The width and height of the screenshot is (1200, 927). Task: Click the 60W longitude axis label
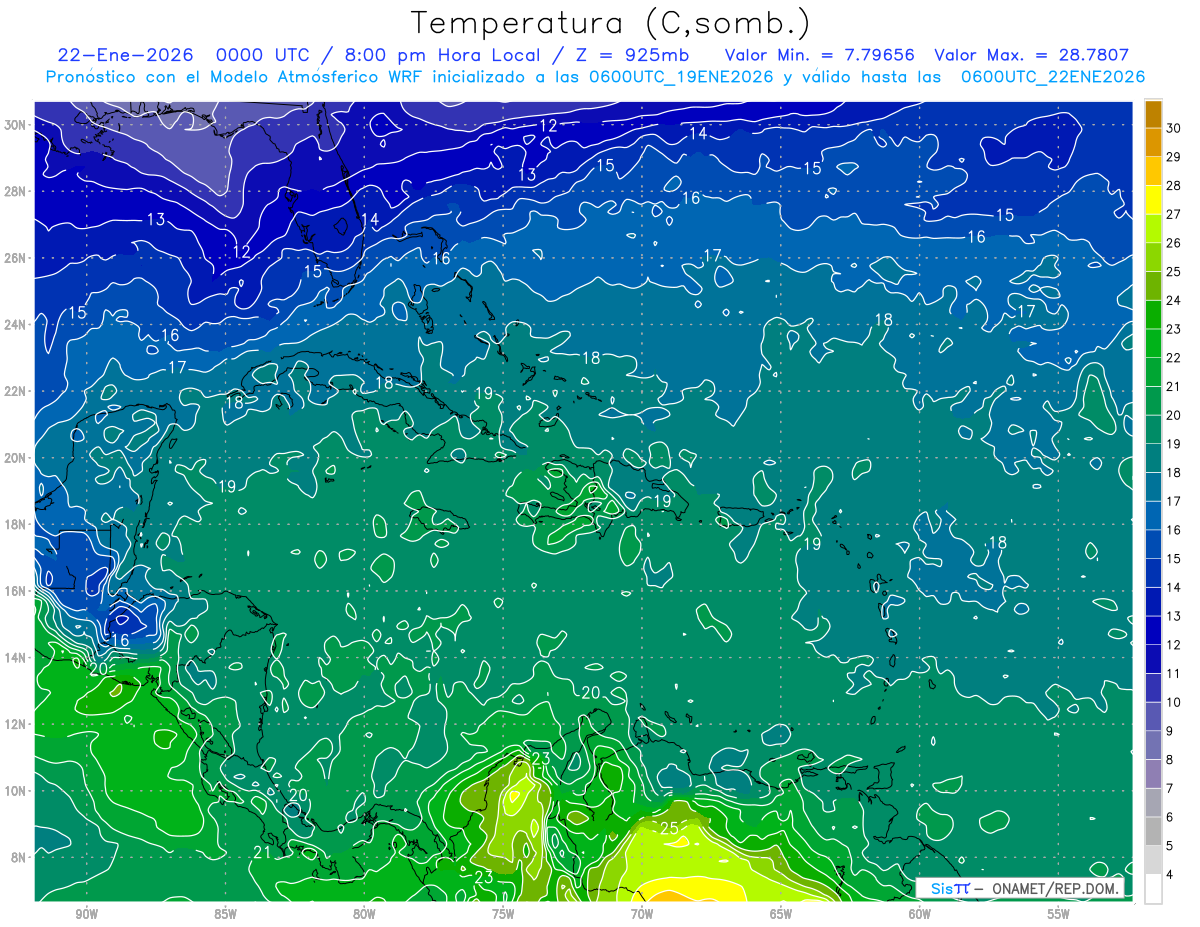tap(920, 914)
